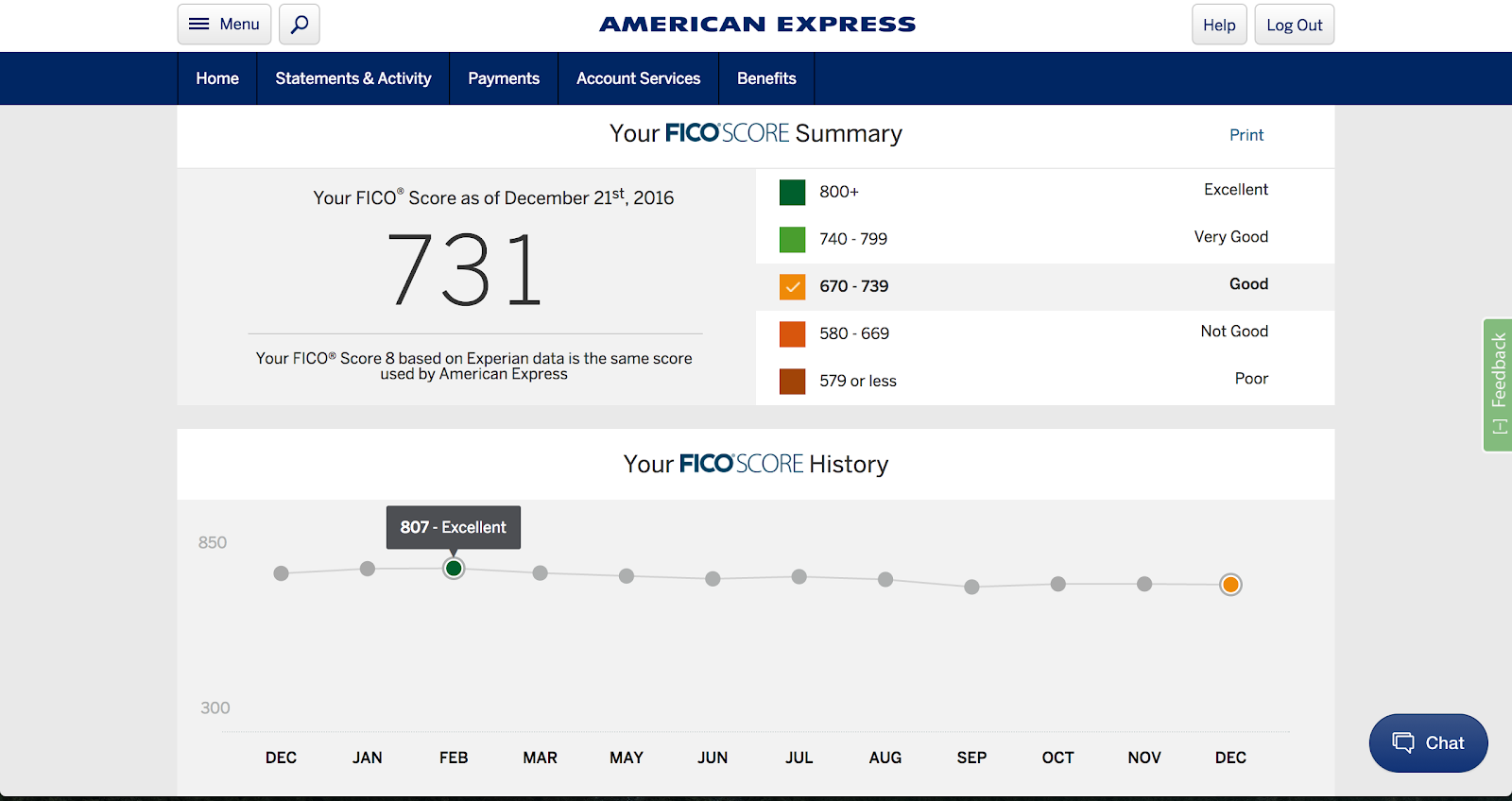Select the Very Good rating label
1512x801 pixels.
pyautogui.click(x=1231, y=237)
